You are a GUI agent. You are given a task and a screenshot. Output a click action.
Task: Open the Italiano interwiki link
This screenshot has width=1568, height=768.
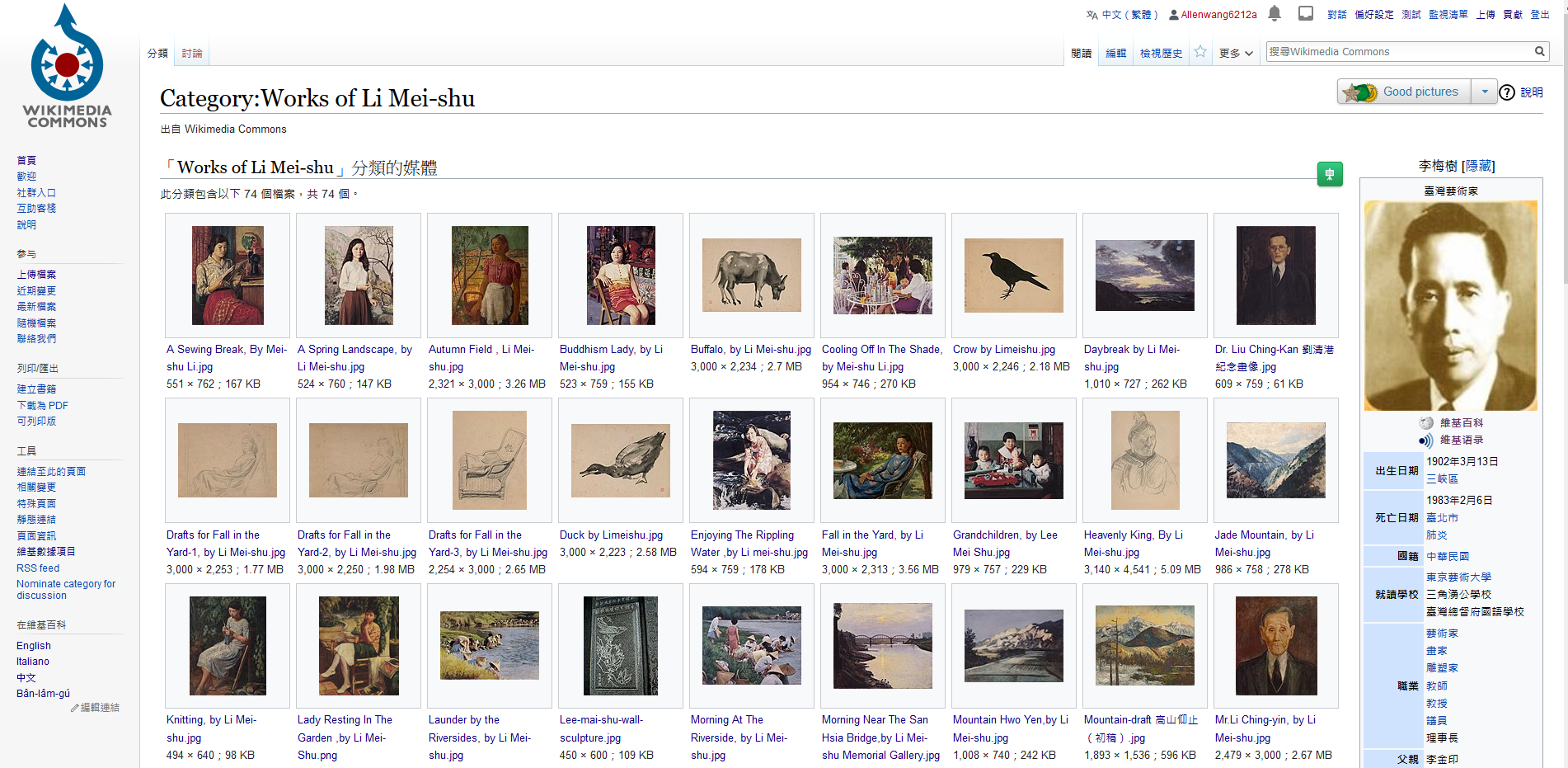coord(33,662)
